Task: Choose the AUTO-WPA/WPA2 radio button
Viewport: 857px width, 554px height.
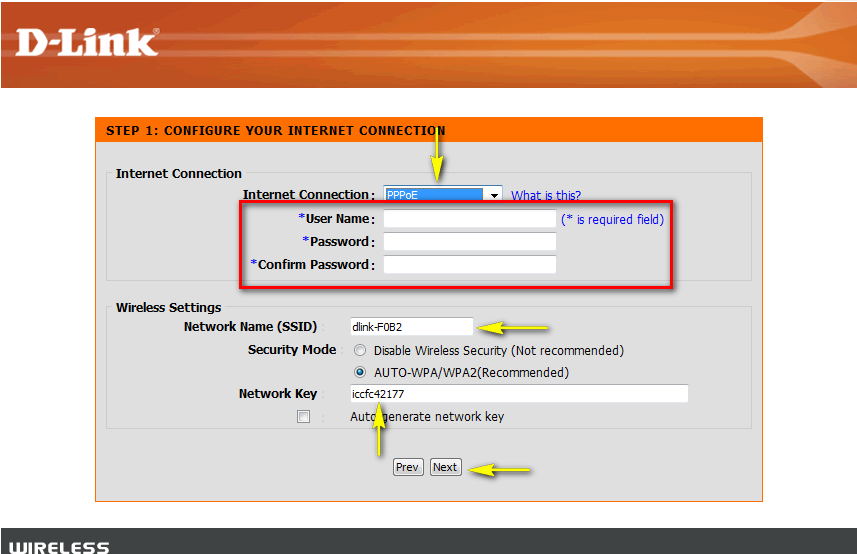Action: click(x=360, y=373)
